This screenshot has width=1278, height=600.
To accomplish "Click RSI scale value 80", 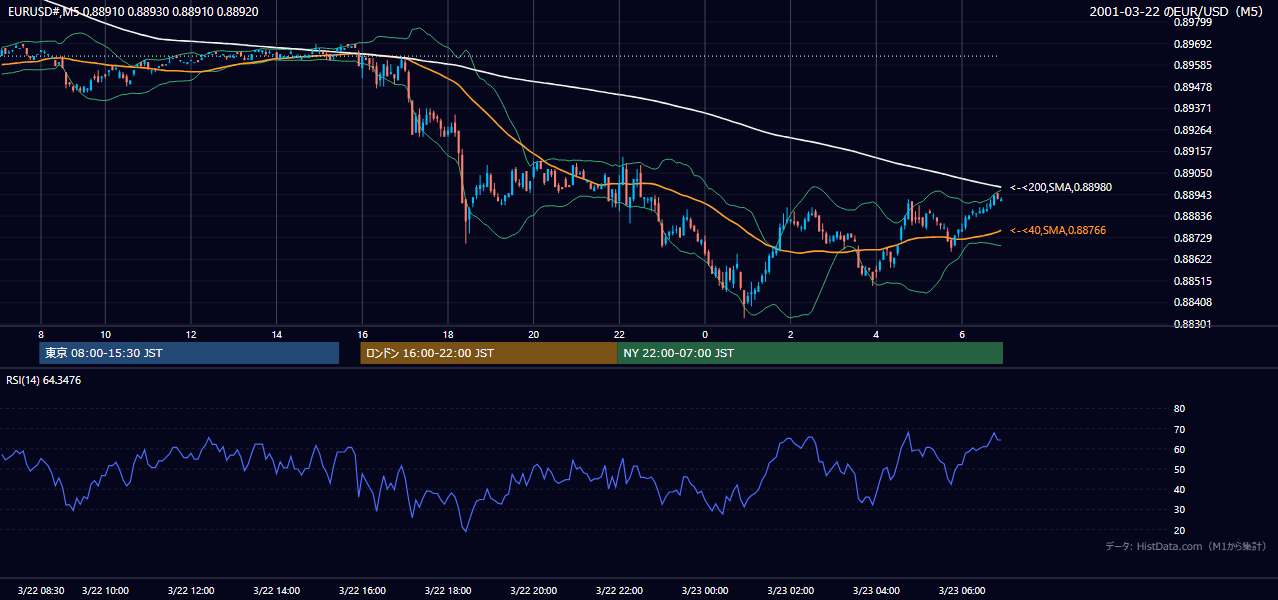I will coord(1179,409).
